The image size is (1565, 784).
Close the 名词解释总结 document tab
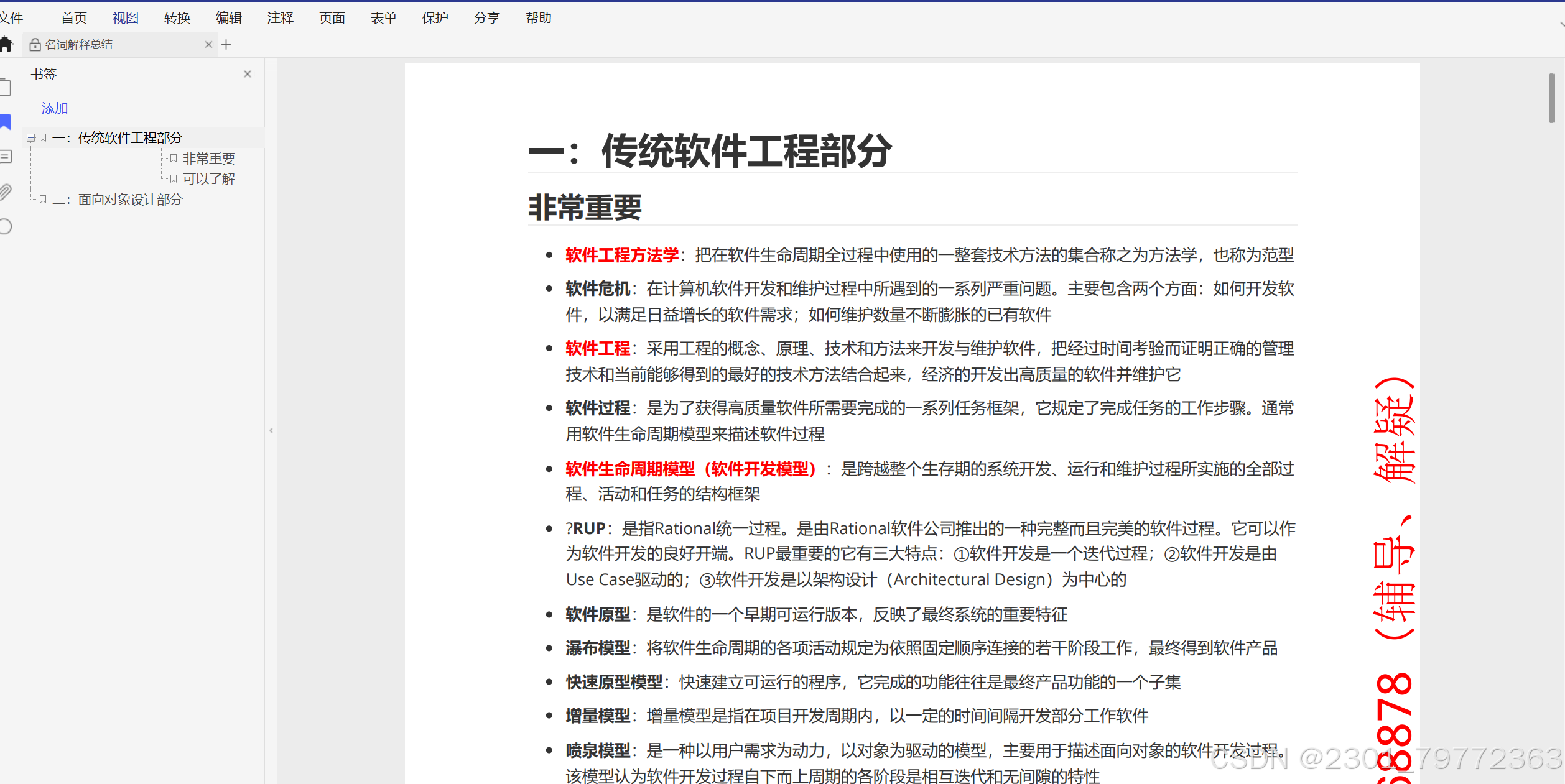click(208, 44)
